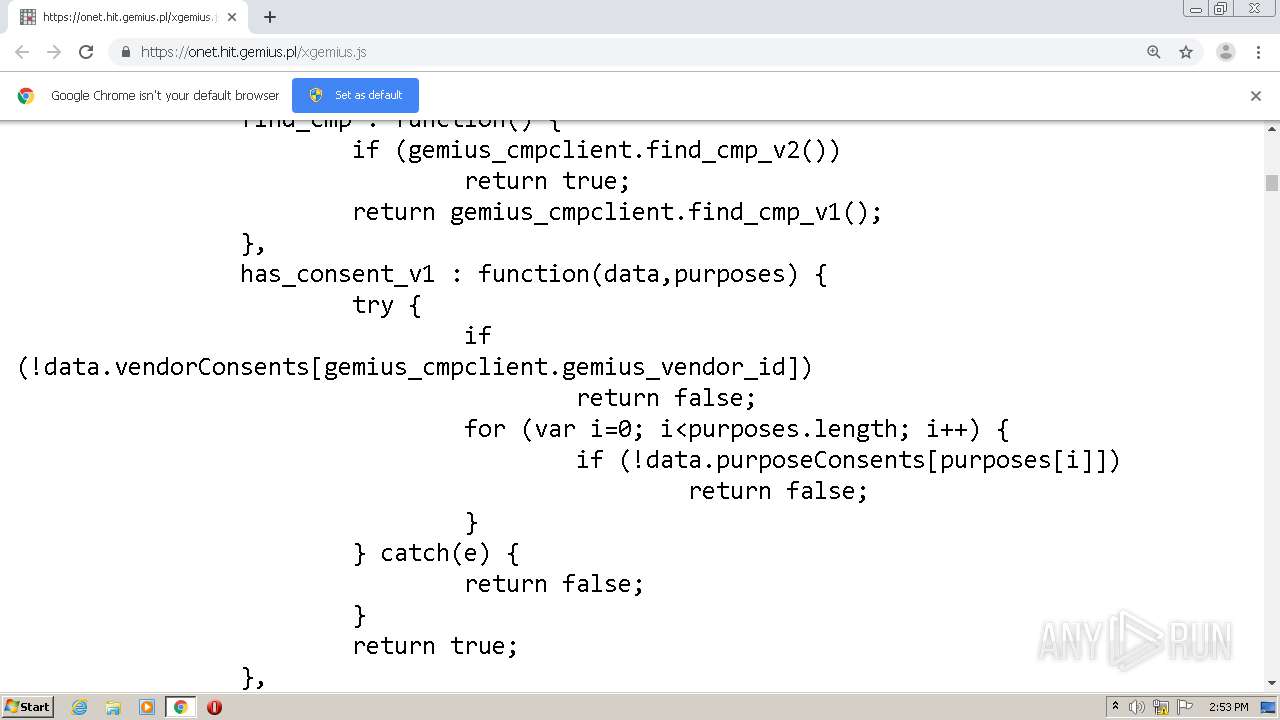Click the line 'return gemius_cmpclient.find_cmp_v1();'
This screenshot has height=720, width=1280.
[617, 212]
